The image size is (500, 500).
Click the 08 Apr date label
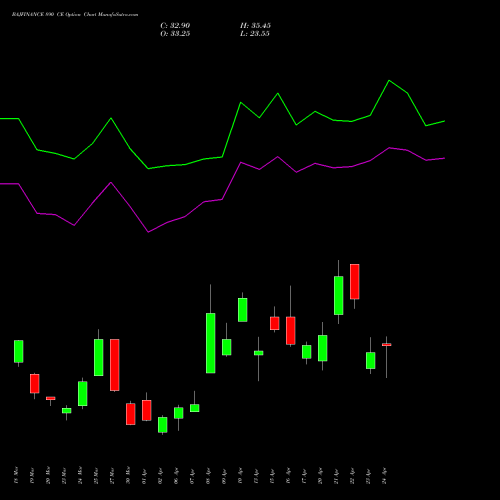[208, 475]
